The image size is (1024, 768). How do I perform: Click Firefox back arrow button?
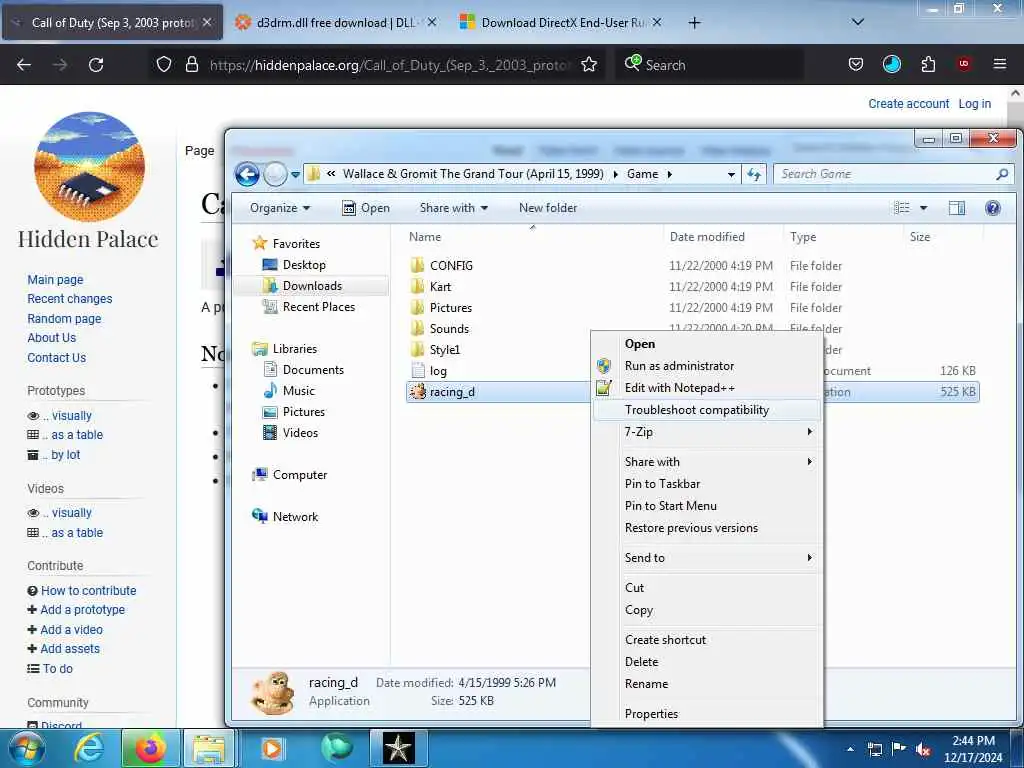point(24,65)
